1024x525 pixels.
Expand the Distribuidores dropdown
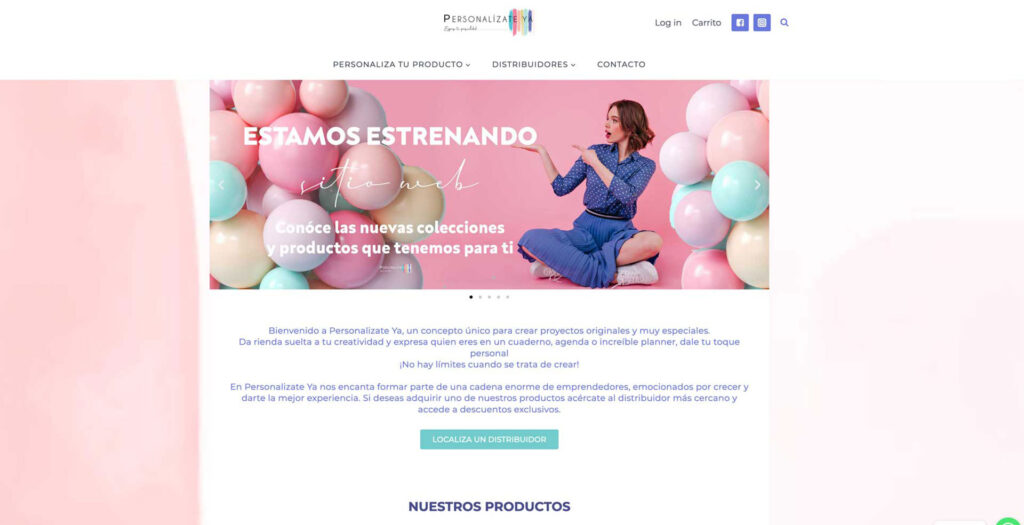tap(534, 65)
